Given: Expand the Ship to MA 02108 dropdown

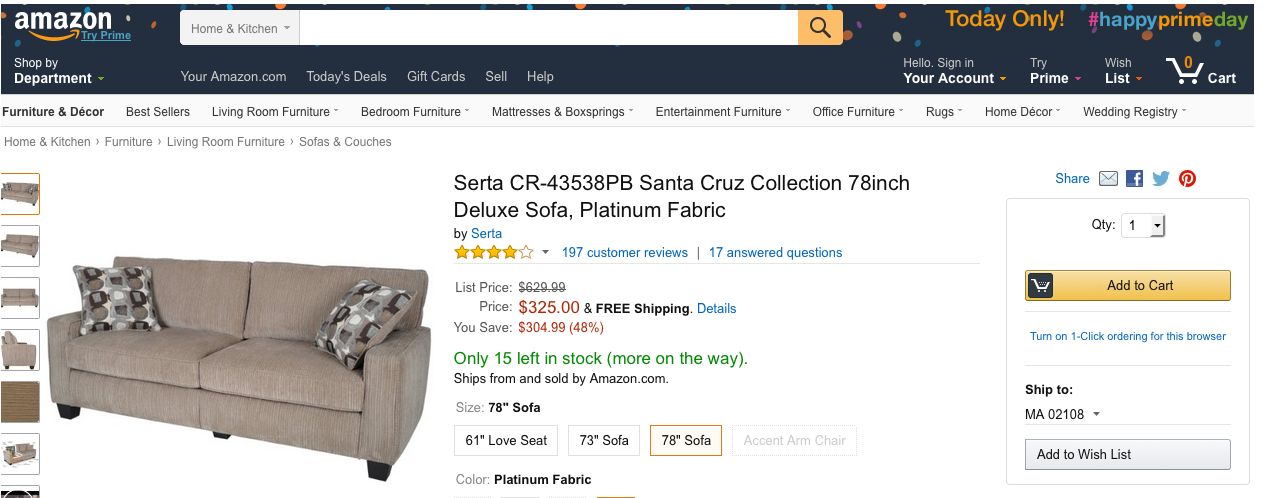Looking at the screenshot, I should [1062, 415].
